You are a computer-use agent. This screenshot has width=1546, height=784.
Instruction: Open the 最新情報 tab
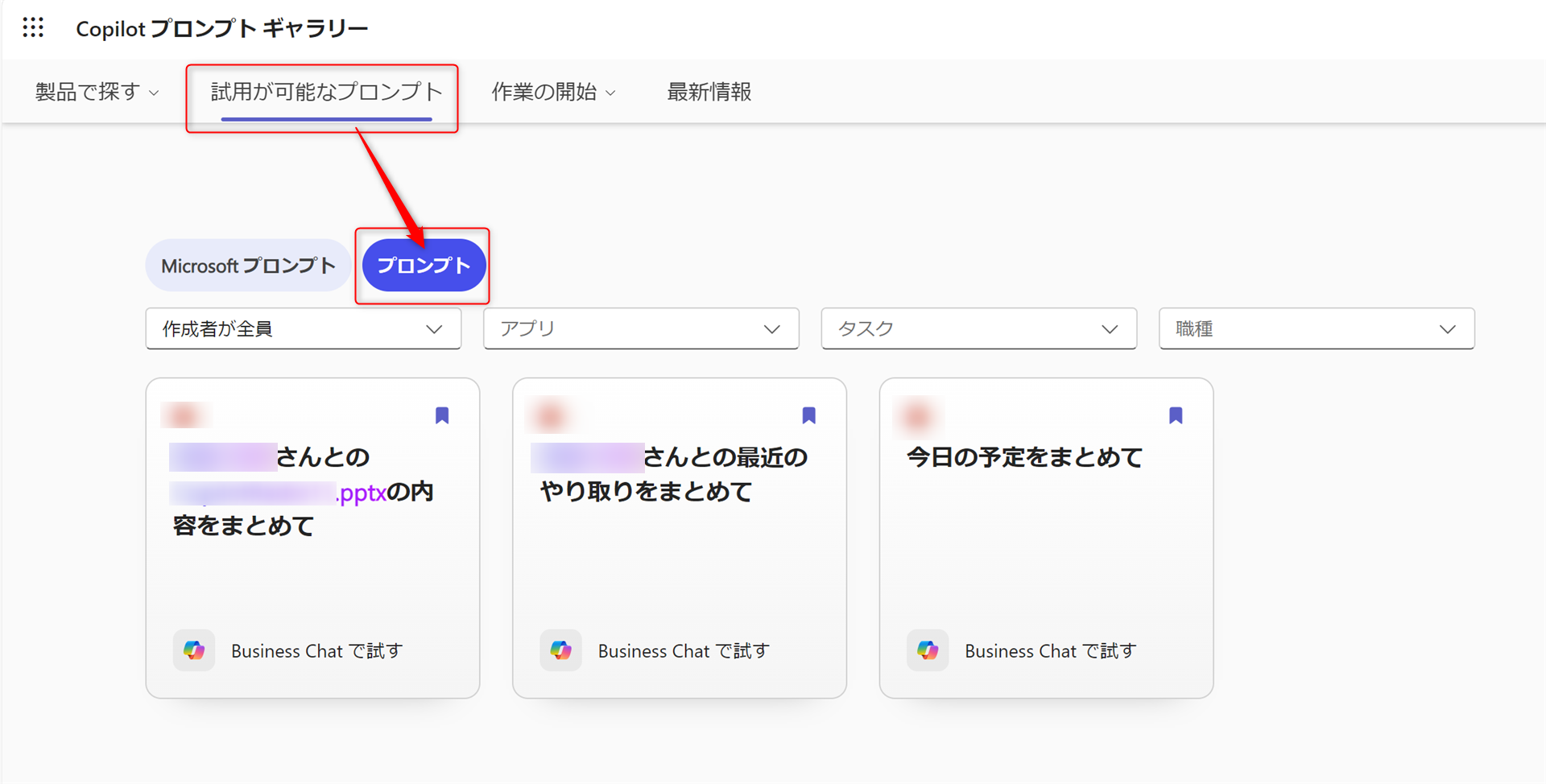pos(709,92)
